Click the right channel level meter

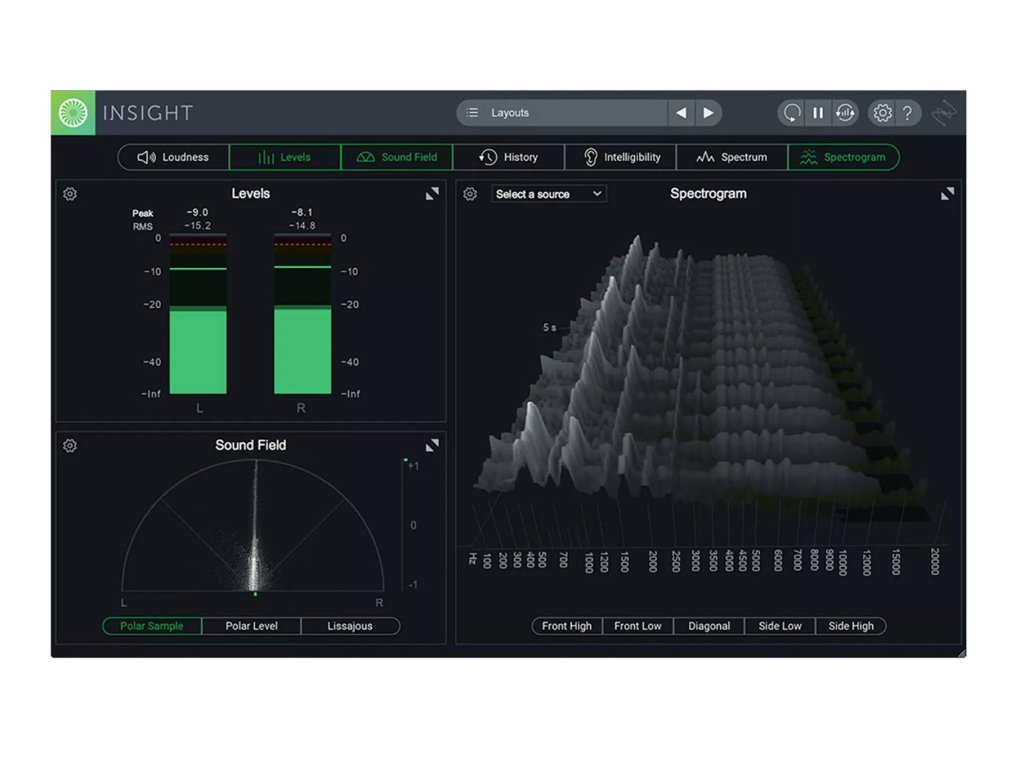click(x=302, y=314)
